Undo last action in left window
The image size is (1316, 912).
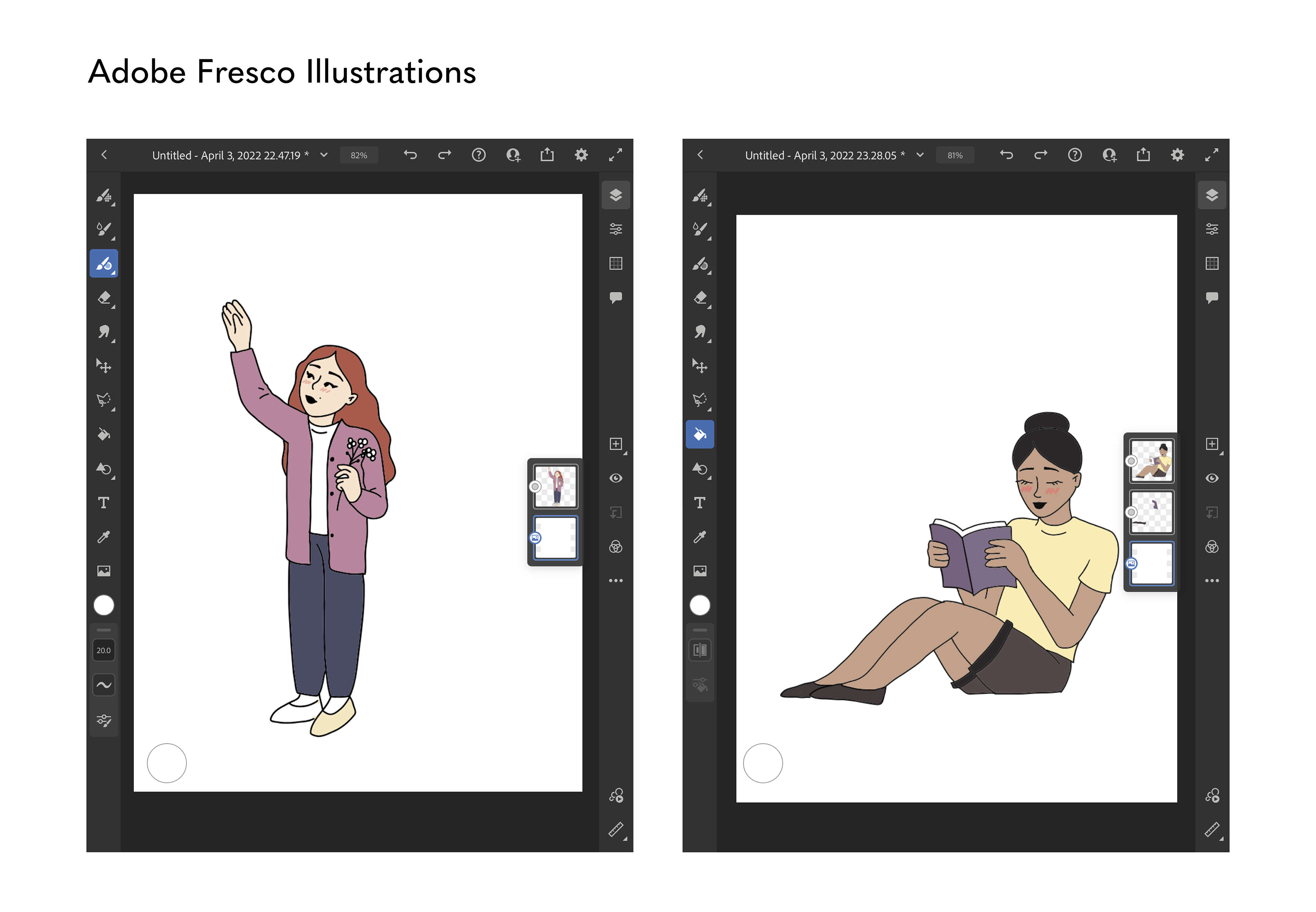click(410, 155)
